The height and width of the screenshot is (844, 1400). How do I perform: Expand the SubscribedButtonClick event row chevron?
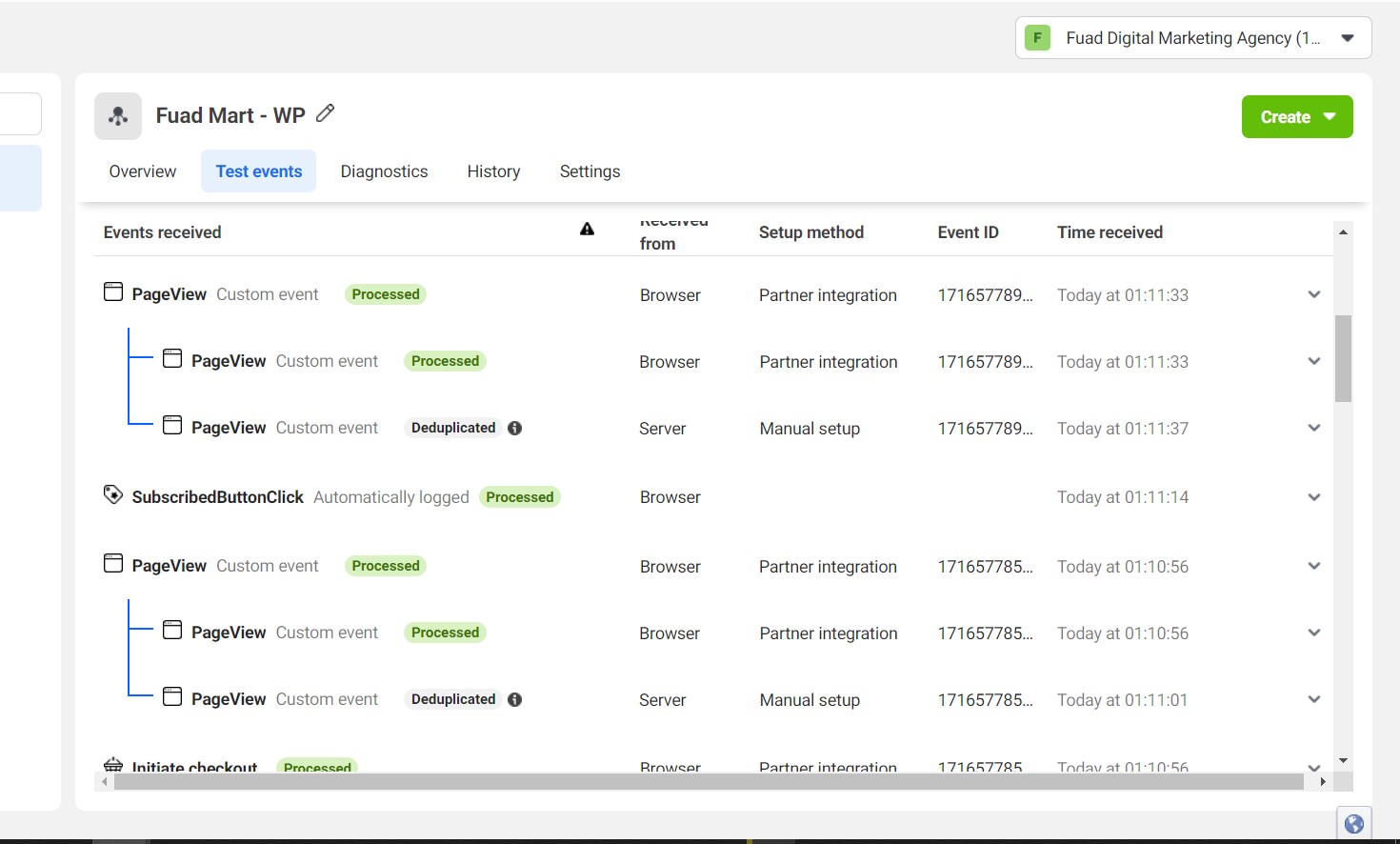(x=1314, y=497)
